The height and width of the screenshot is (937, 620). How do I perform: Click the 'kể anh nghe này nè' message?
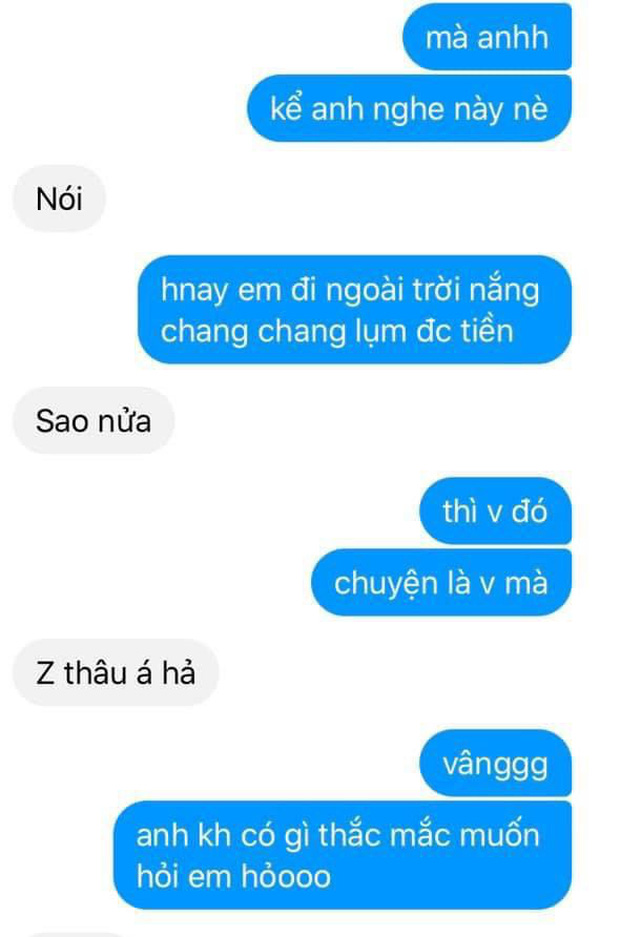[409, 108]
